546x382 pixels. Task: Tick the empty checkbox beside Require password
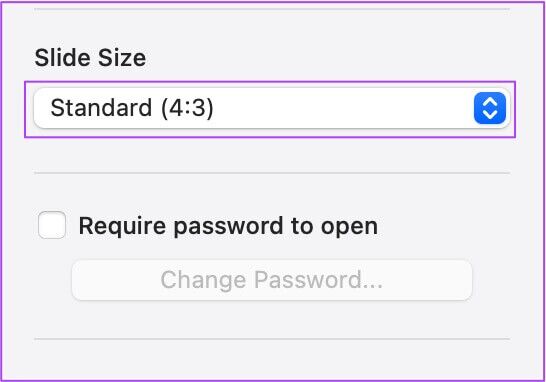(x=52, y=225)
